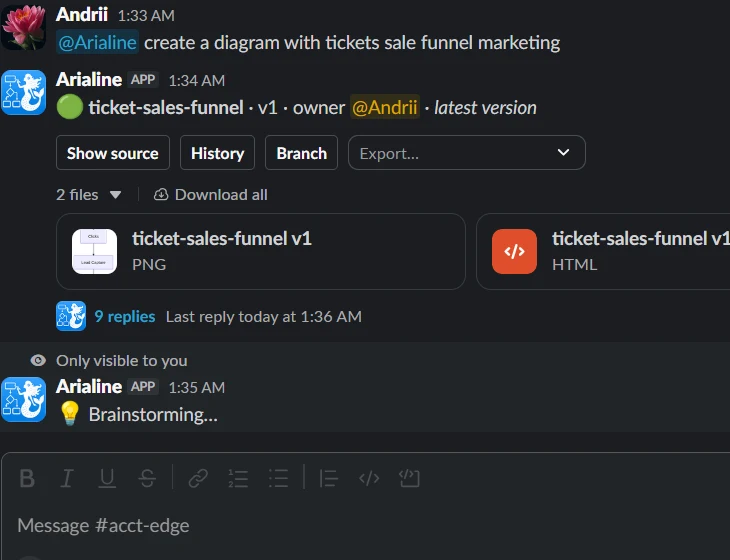Click the Show source button
Image resolution: width=730 pixels, height=560 pixels.
pos(113,153)
